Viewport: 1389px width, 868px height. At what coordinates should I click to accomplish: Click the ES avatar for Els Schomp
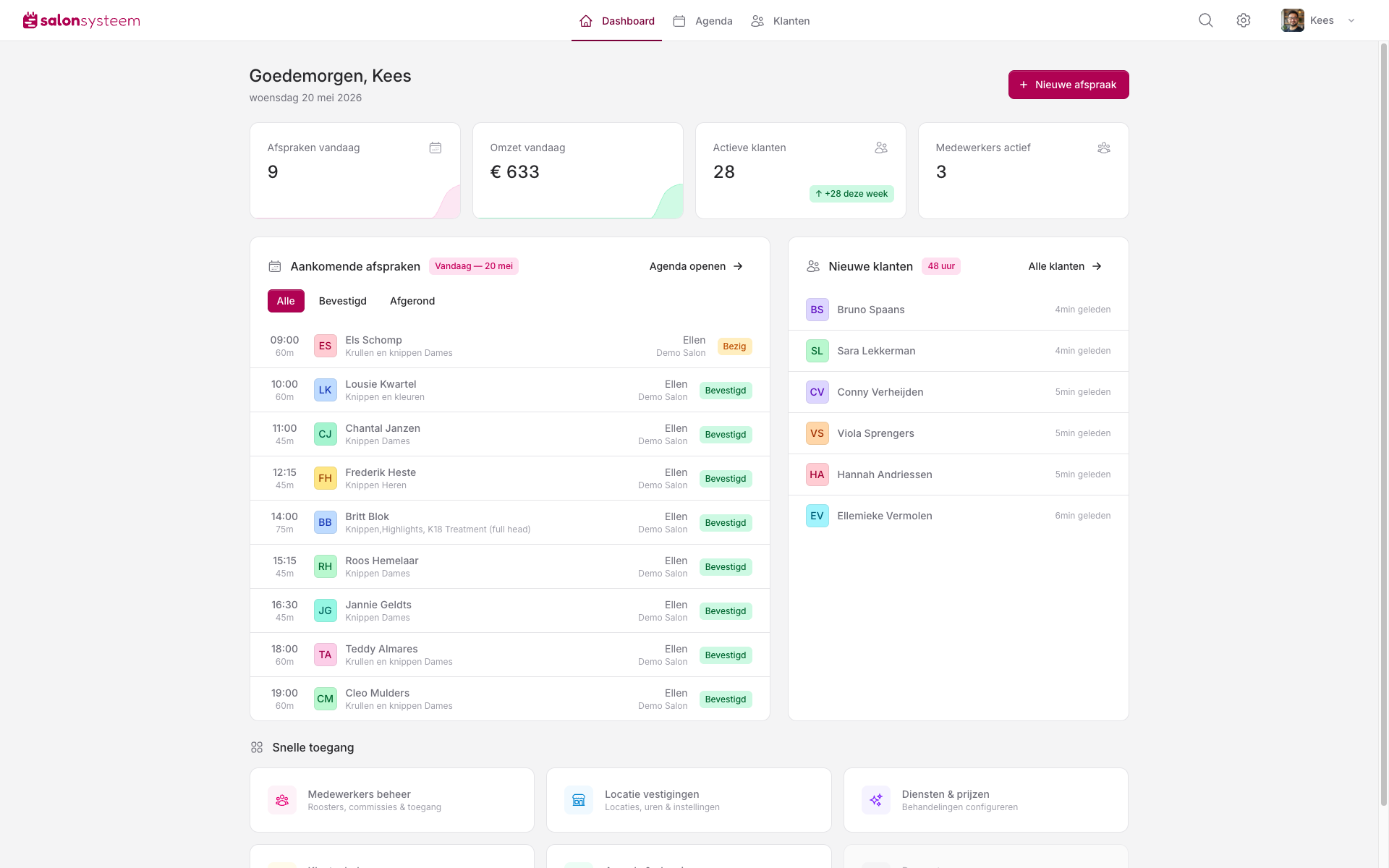tap(326, 346)
